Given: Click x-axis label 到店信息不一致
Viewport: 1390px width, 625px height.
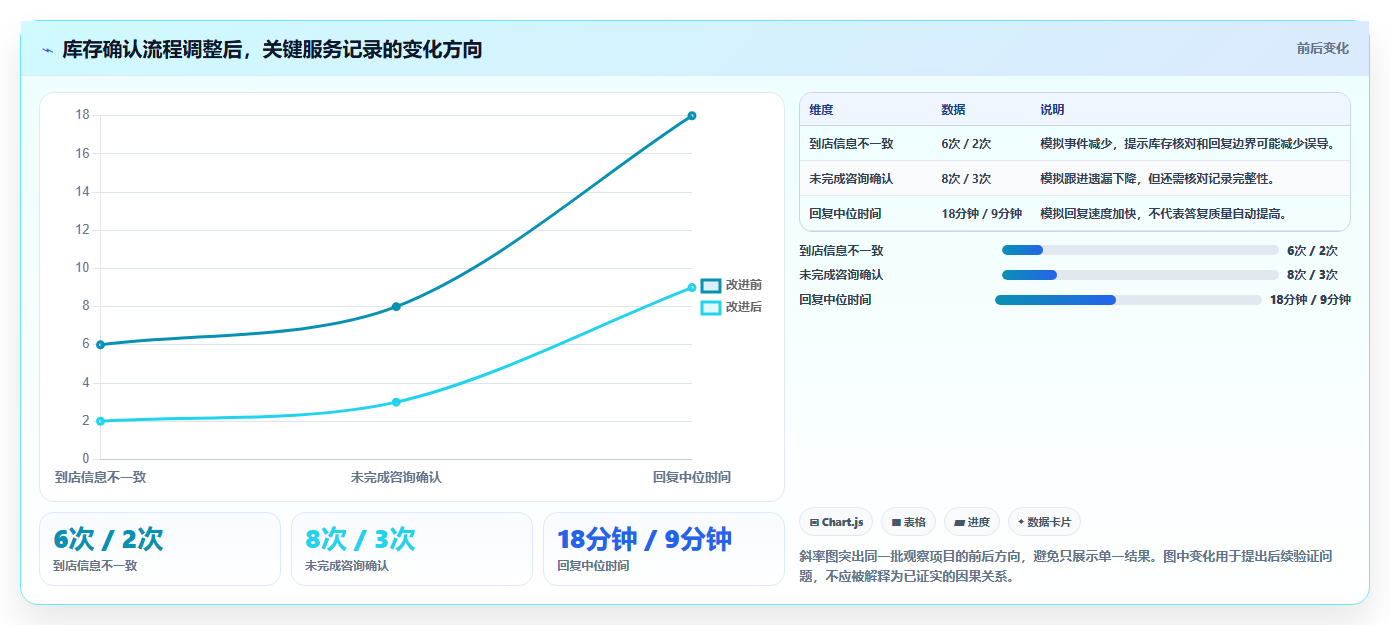Looking at the screenshot, I should coord(100,477).
